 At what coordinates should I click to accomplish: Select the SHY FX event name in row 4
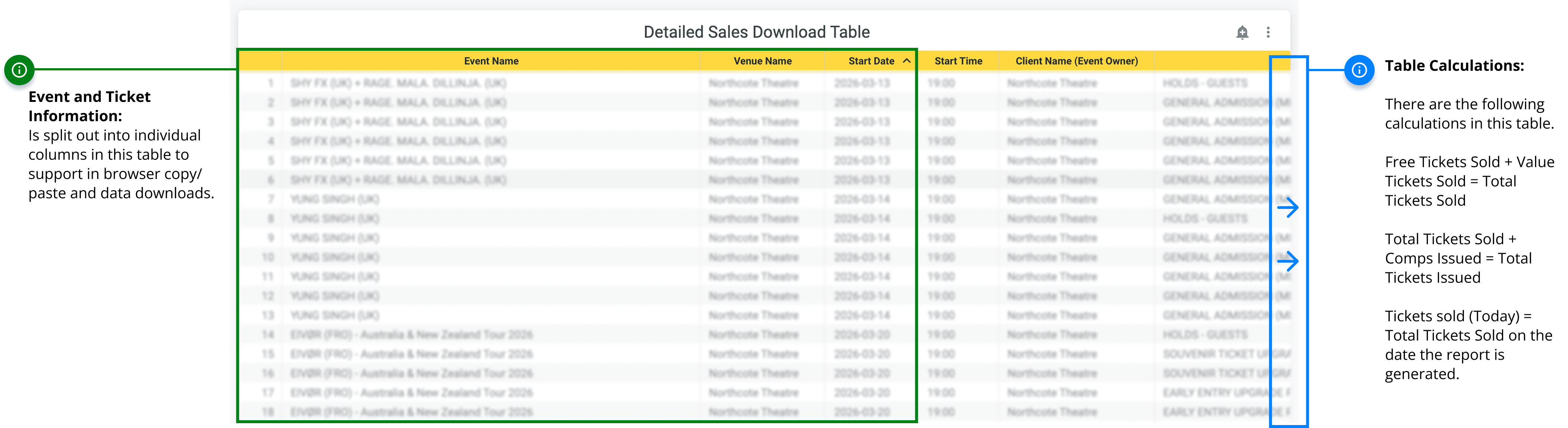click(398, 141)
